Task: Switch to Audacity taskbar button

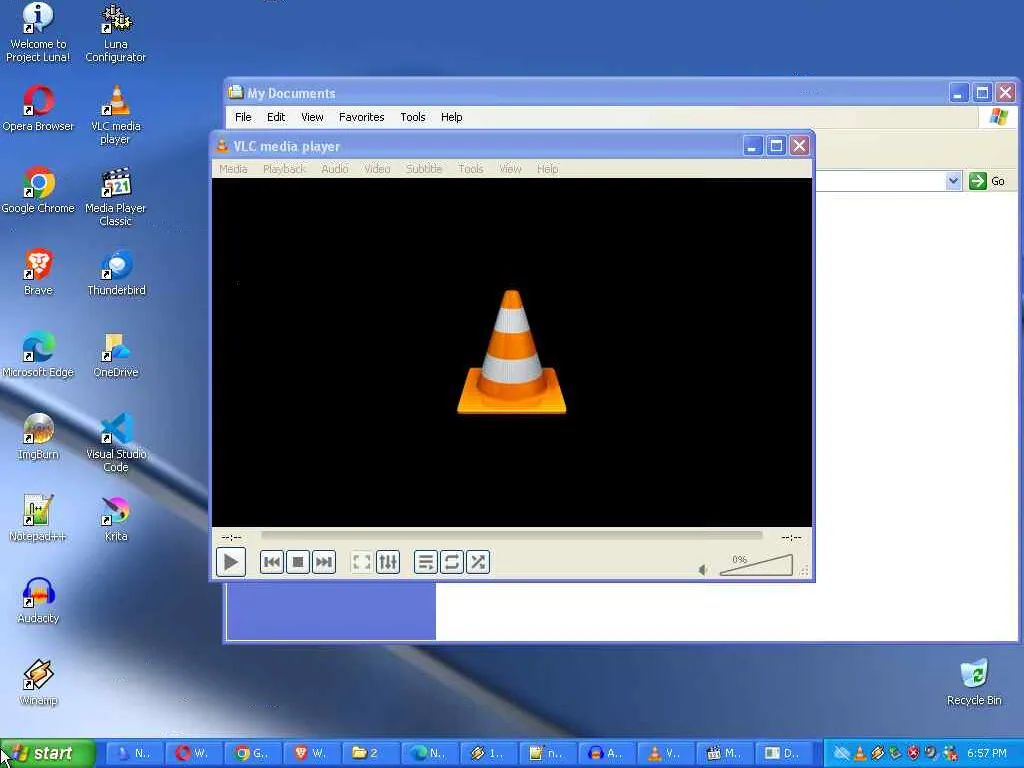Action: (605, 753)
